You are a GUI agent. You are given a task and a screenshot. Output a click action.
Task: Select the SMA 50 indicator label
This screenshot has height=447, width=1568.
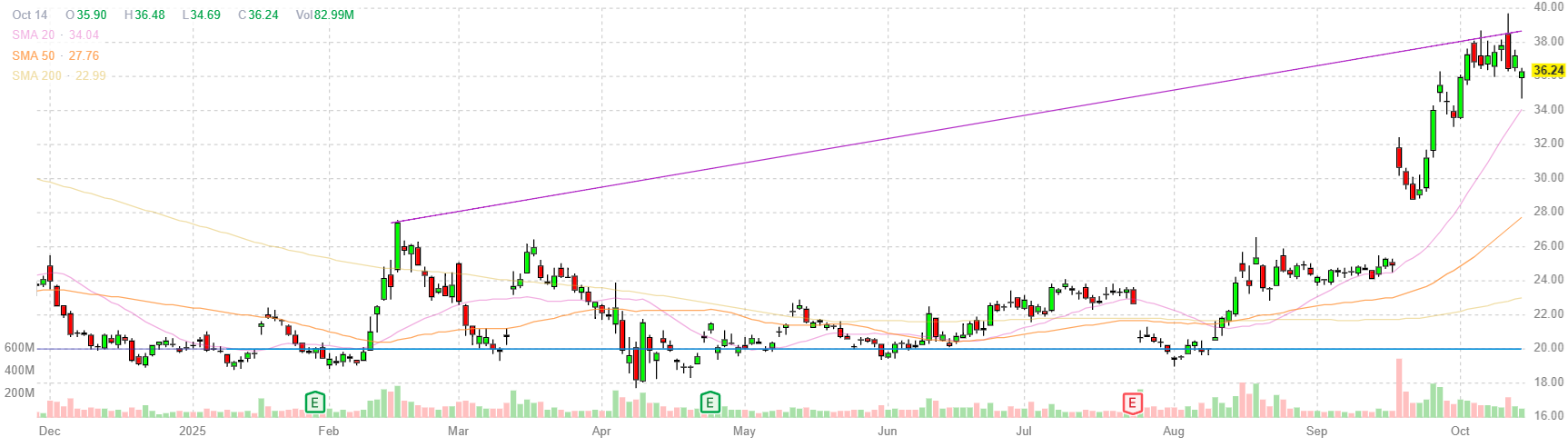coord(55,55)
